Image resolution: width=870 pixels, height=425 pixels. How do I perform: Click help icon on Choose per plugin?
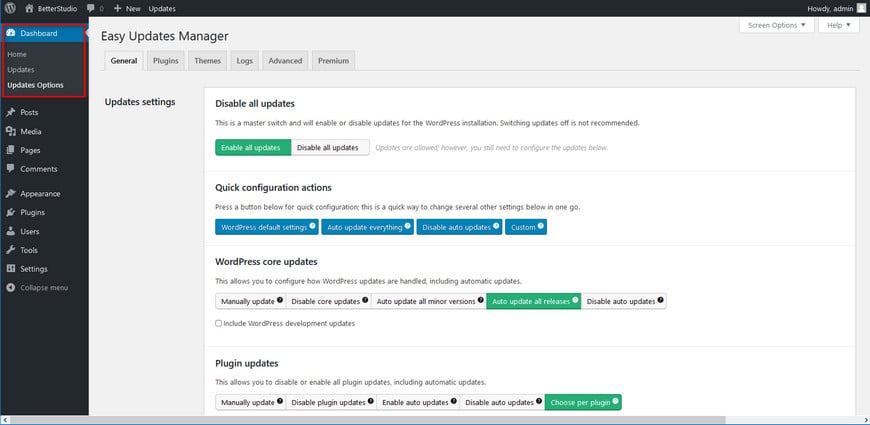click(x=615, y=401)
